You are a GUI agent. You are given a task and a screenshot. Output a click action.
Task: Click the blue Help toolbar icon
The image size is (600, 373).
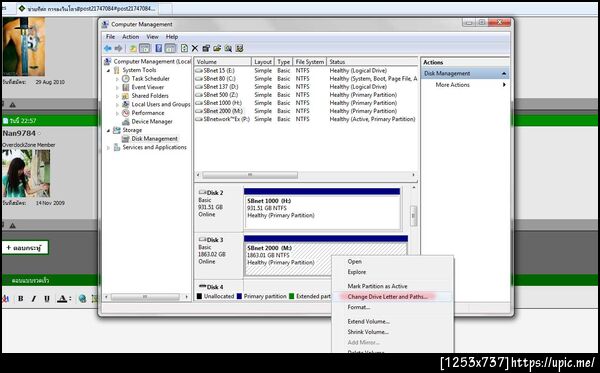click(158, 48)
